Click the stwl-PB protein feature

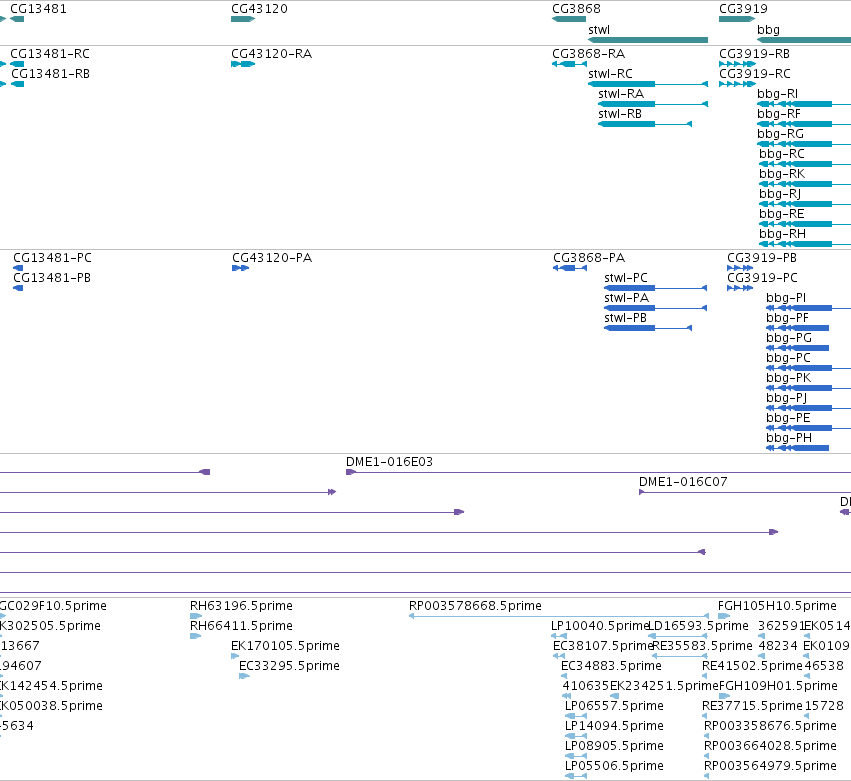(625, 318)
